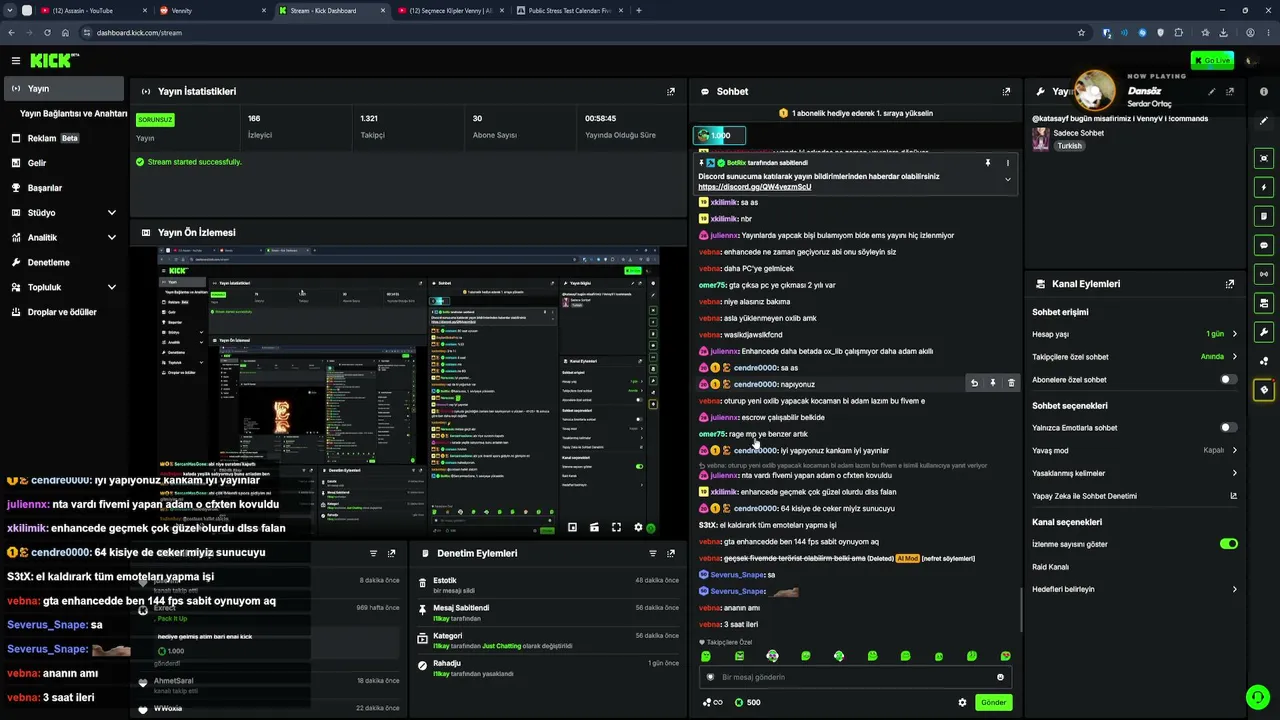Click the Sadece Sohbet category thumbnail
The height and width of the screenshot is (720, 1280).
tap(1041, 139)
